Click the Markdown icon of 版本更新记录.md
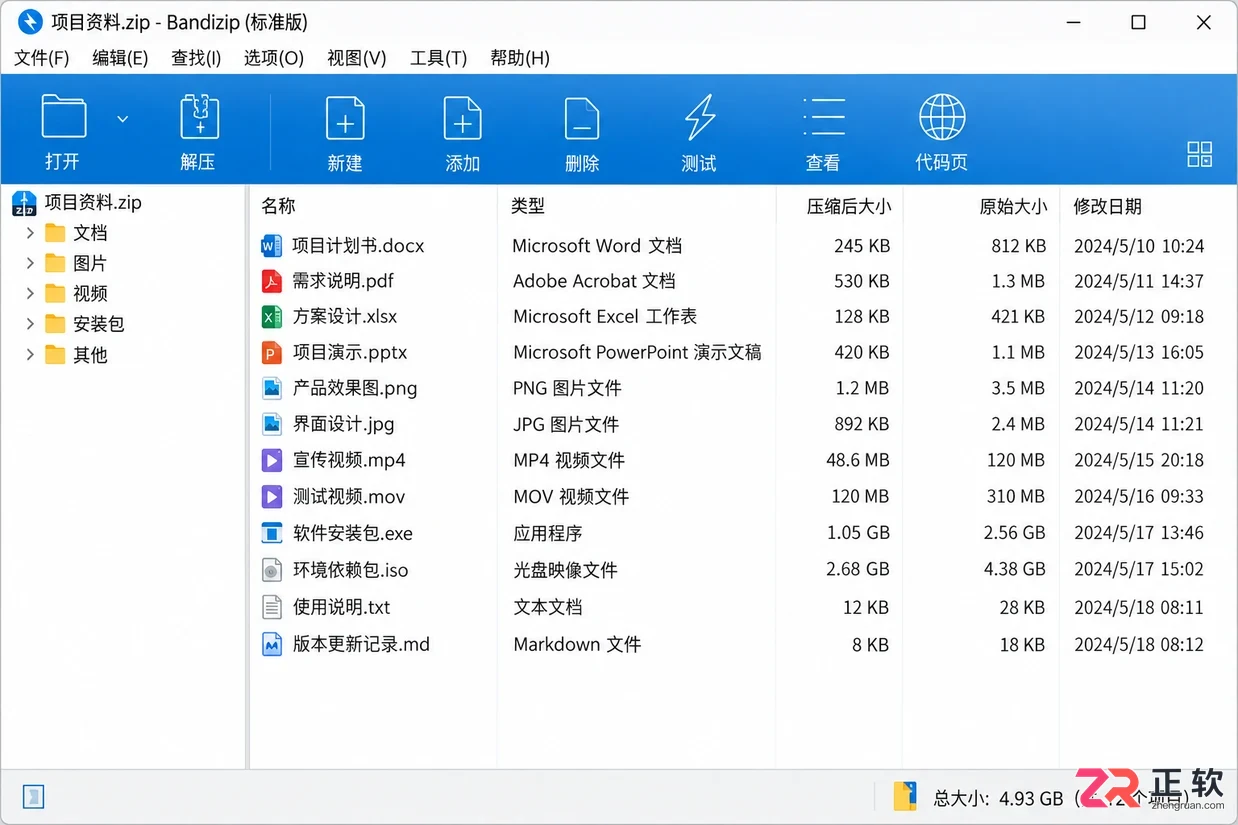The width and height of the screenshot is (1238, 825). click(x=271, y=644)
